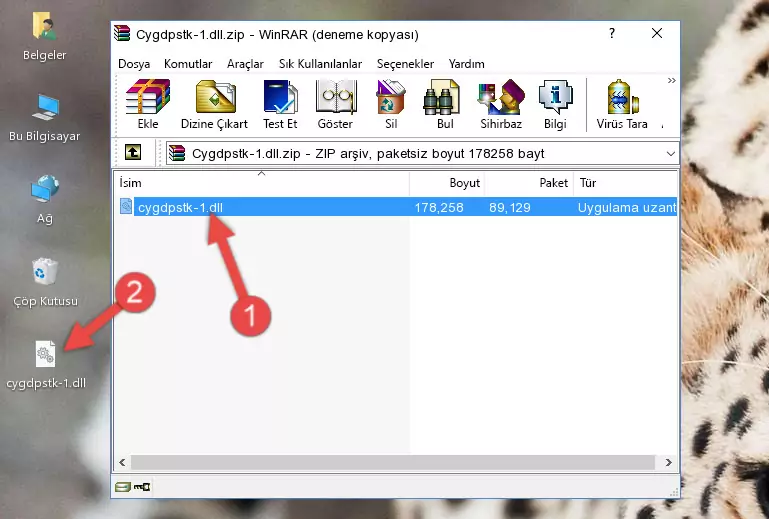
Task: Click the horizontal scrollbar right arrow
Action: coord(668,462)
